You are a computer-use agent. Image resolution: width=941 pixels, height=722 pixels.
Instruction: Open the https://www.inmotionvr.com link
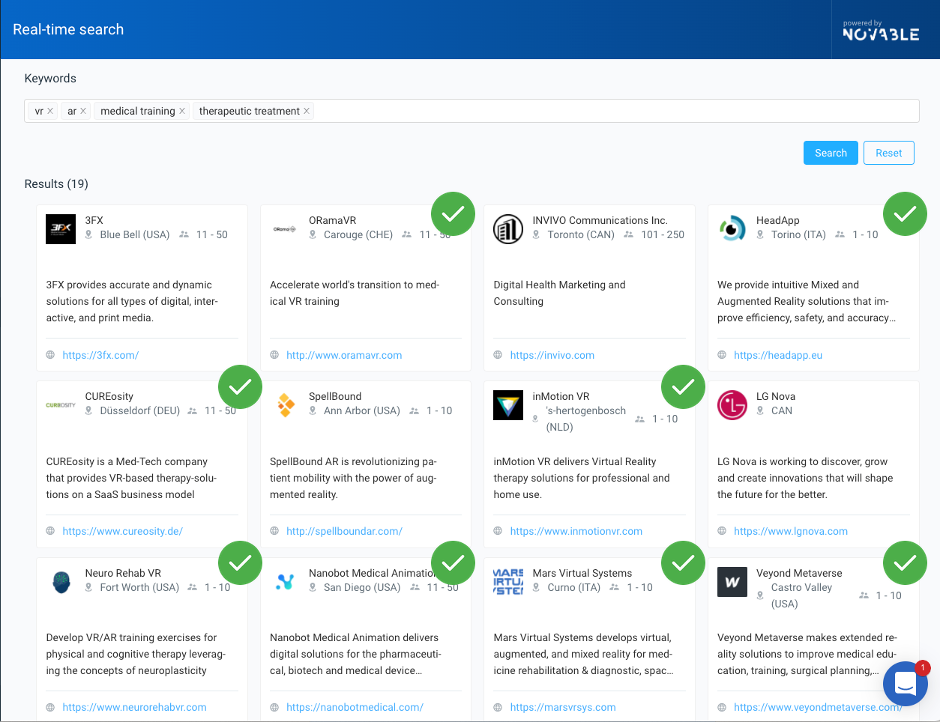[576, 531]
